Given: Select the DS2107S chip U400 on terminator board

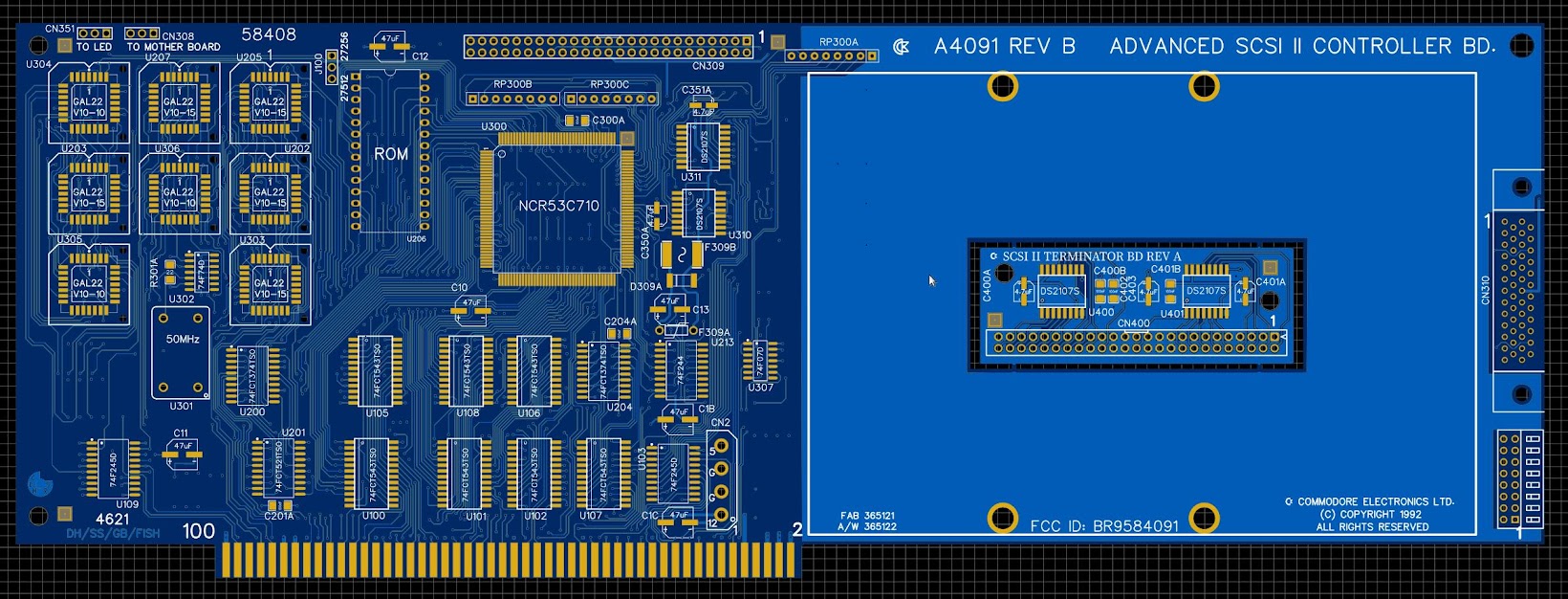Looking at the screenshot, I should [1060, 291].
